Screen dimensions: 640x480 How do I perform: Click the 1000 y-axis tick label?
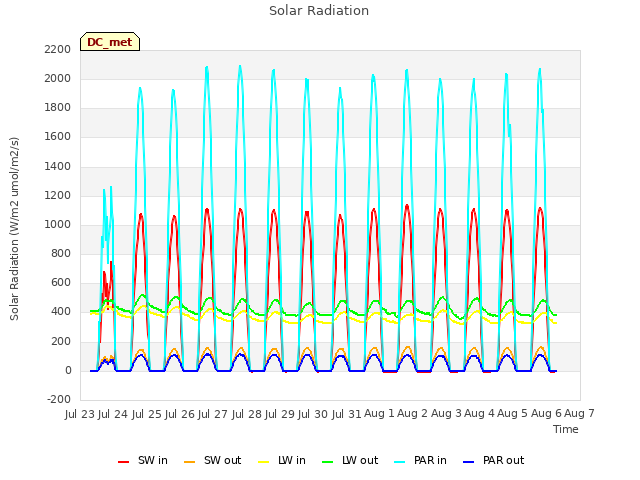(x=58, y=224)
